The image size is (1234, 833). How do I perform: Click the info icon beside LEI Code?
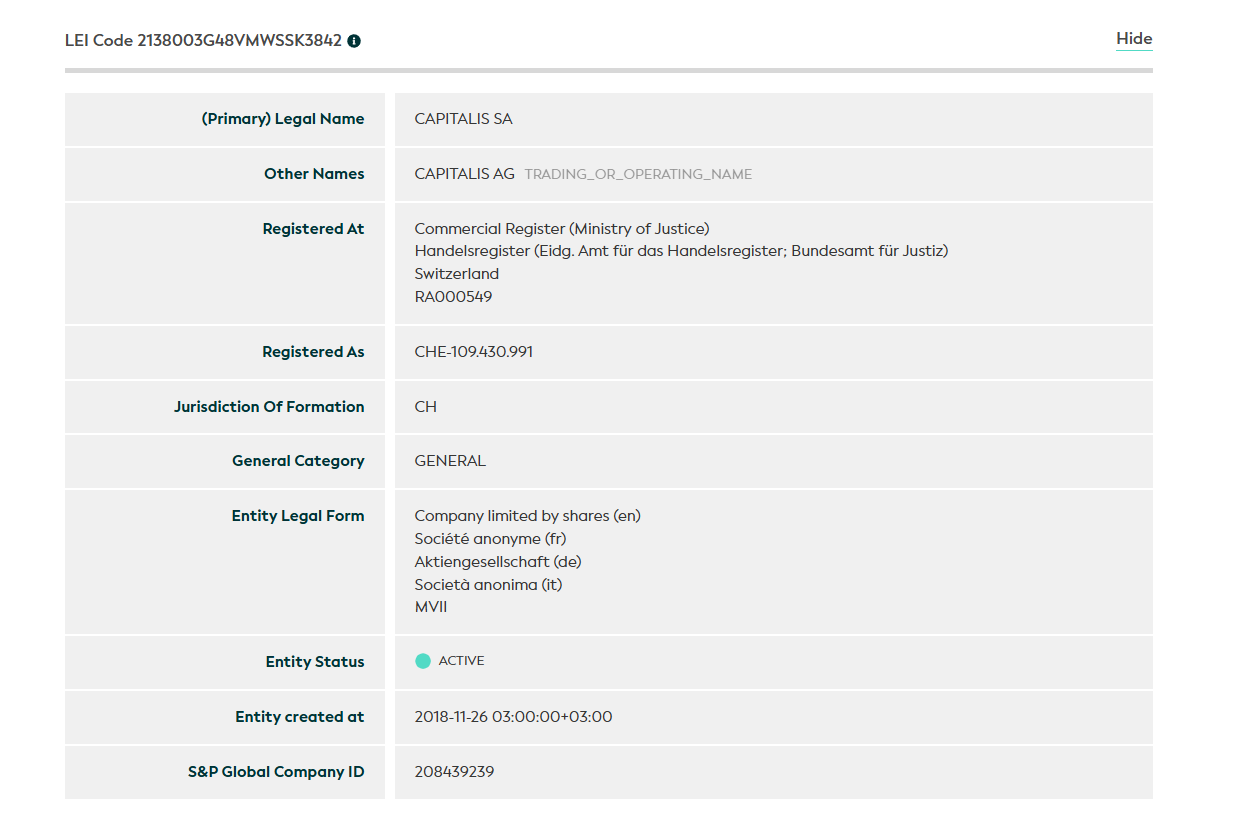pyautogui.click(x=354, y=41)
